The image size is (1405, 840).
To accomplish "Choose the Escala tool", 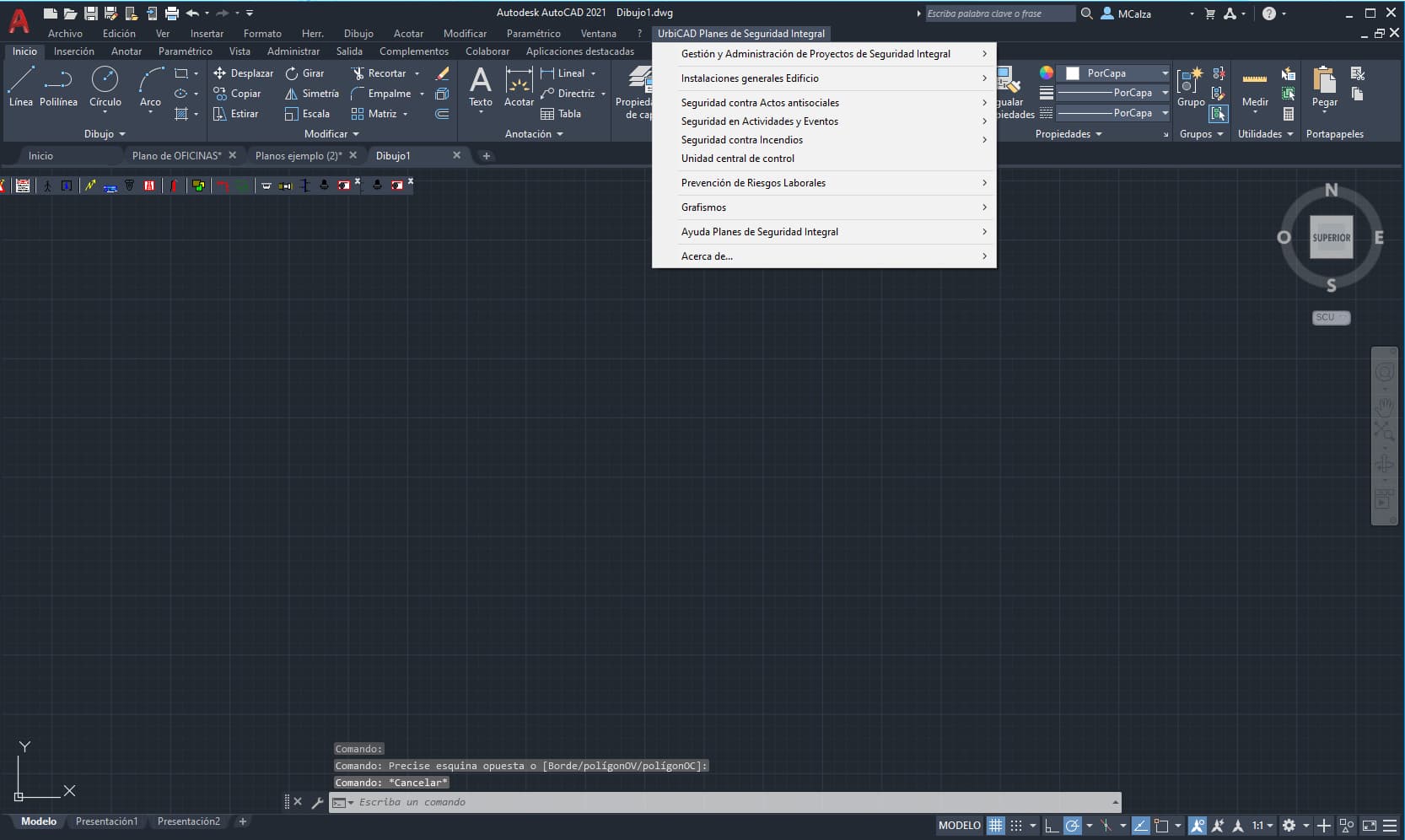I will pyautogui.click(x=308, y=114).
